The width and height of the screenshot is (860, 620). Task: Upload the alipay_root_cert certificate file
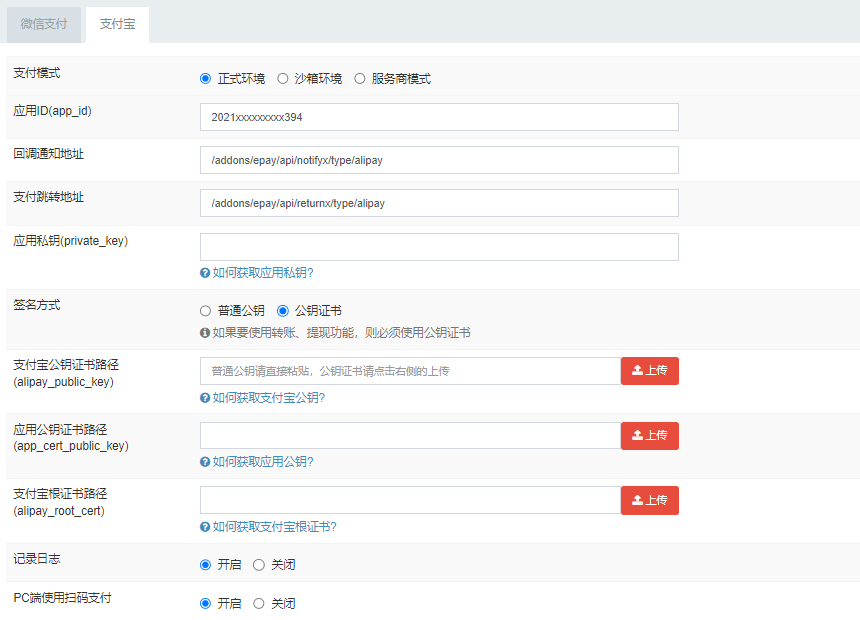649,500
